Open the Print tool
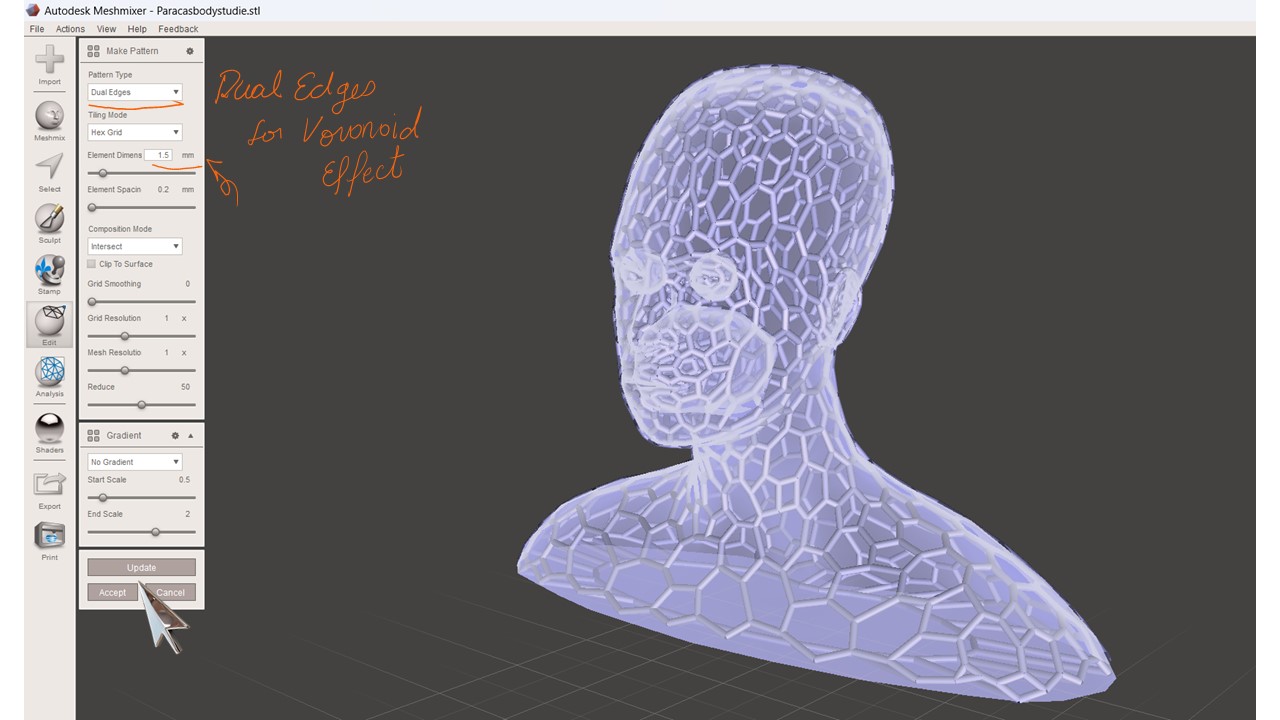The width and height of the screenshot is (1280, 720). pos(49,541)
